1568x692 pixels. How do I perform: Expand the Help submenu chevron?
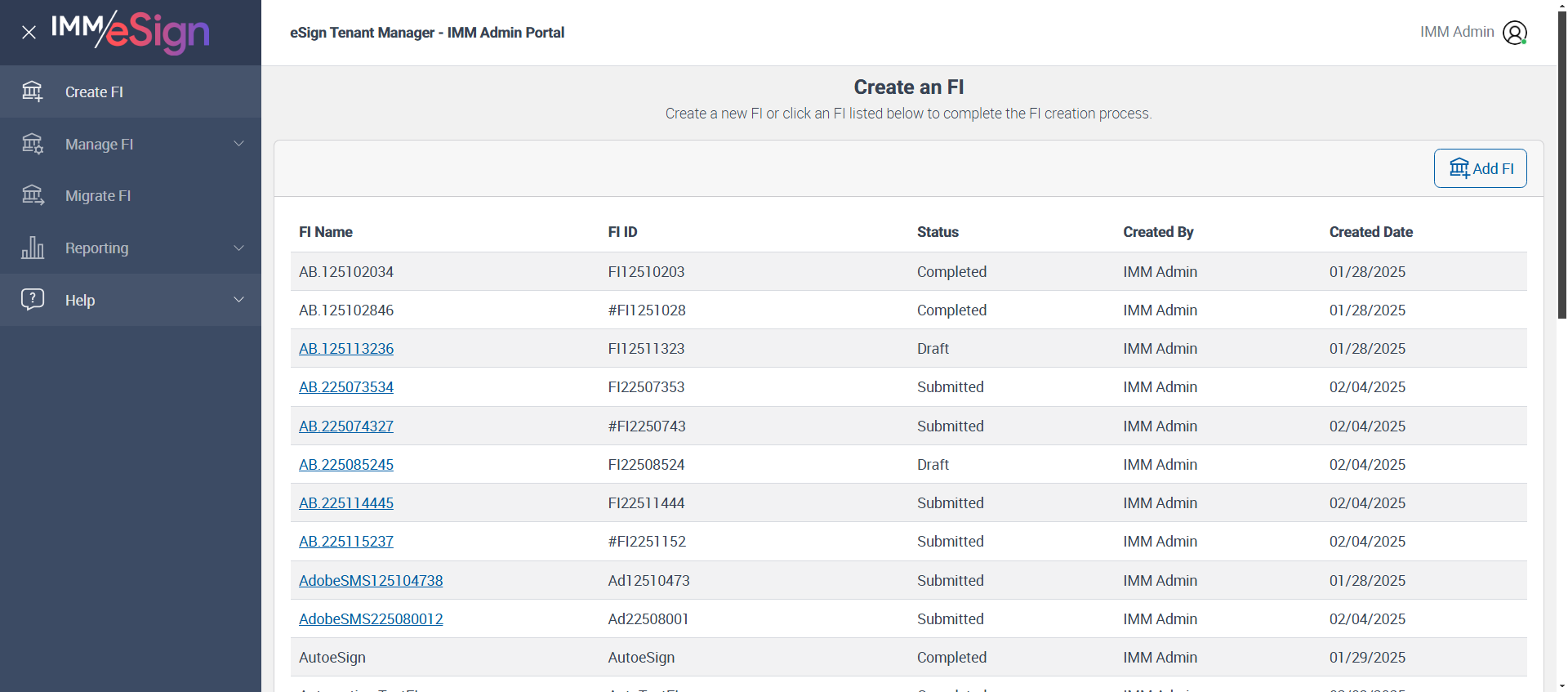(x=239, y=300)
